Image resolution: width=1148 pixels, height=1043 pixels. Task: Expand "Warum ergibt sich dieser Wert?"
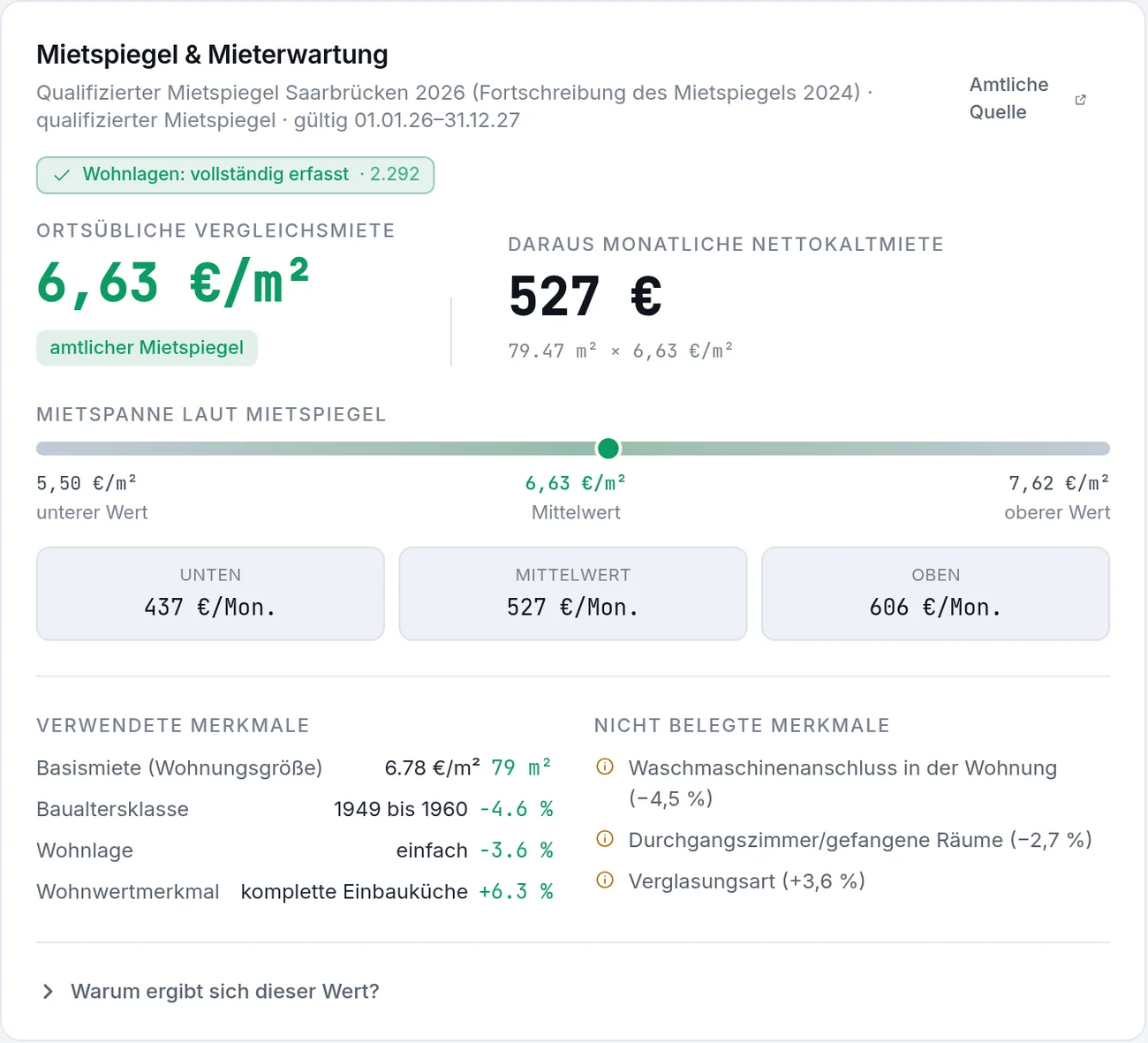(x=211, y=991)
